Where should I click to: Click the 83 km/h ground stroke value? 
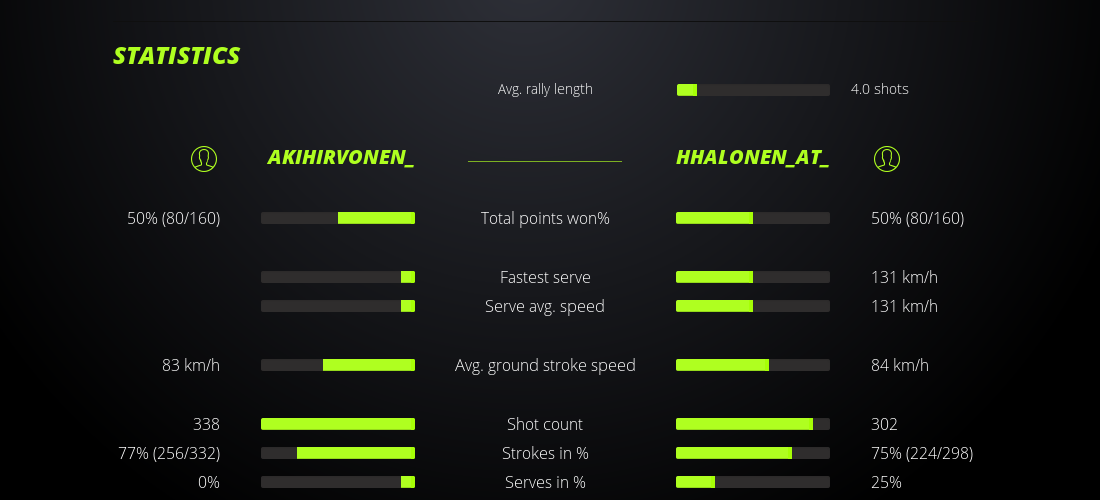click(191, 365)
